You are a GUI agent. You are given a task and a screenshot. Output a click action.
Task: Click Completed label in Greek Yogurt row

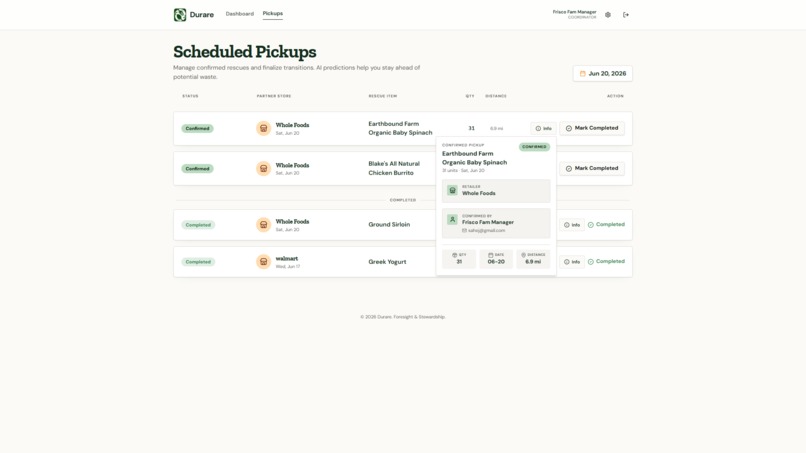point(610,261)
